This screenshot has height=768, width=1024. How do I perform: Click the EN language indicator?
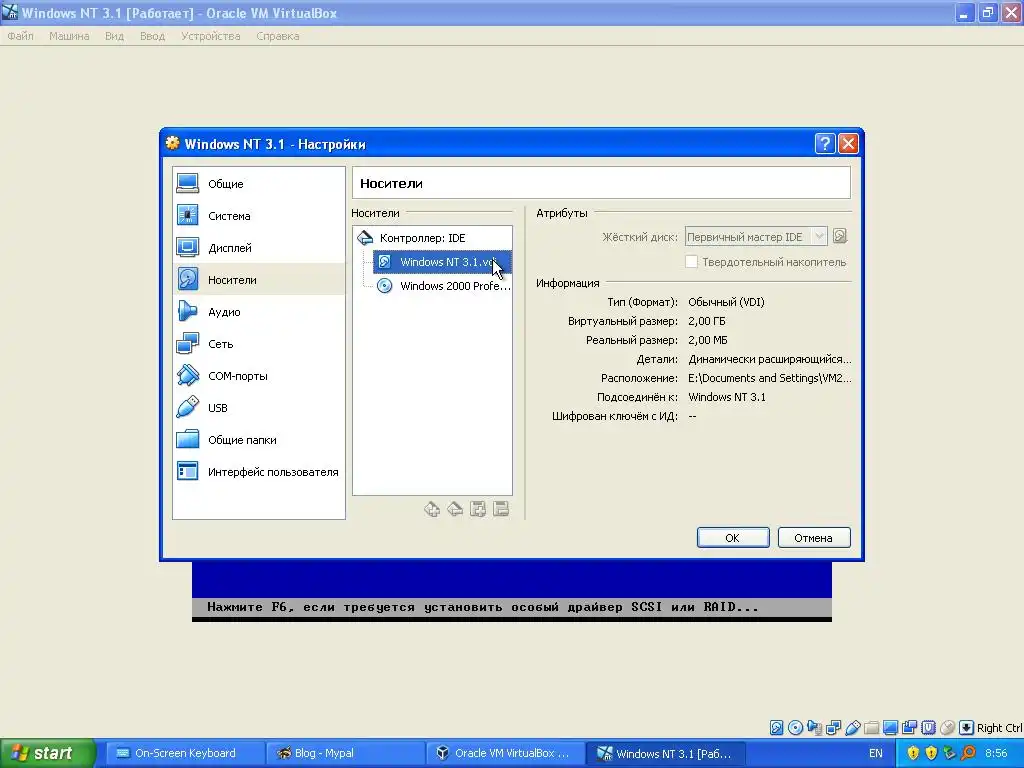pyautogui.click(x=876, y=753)
